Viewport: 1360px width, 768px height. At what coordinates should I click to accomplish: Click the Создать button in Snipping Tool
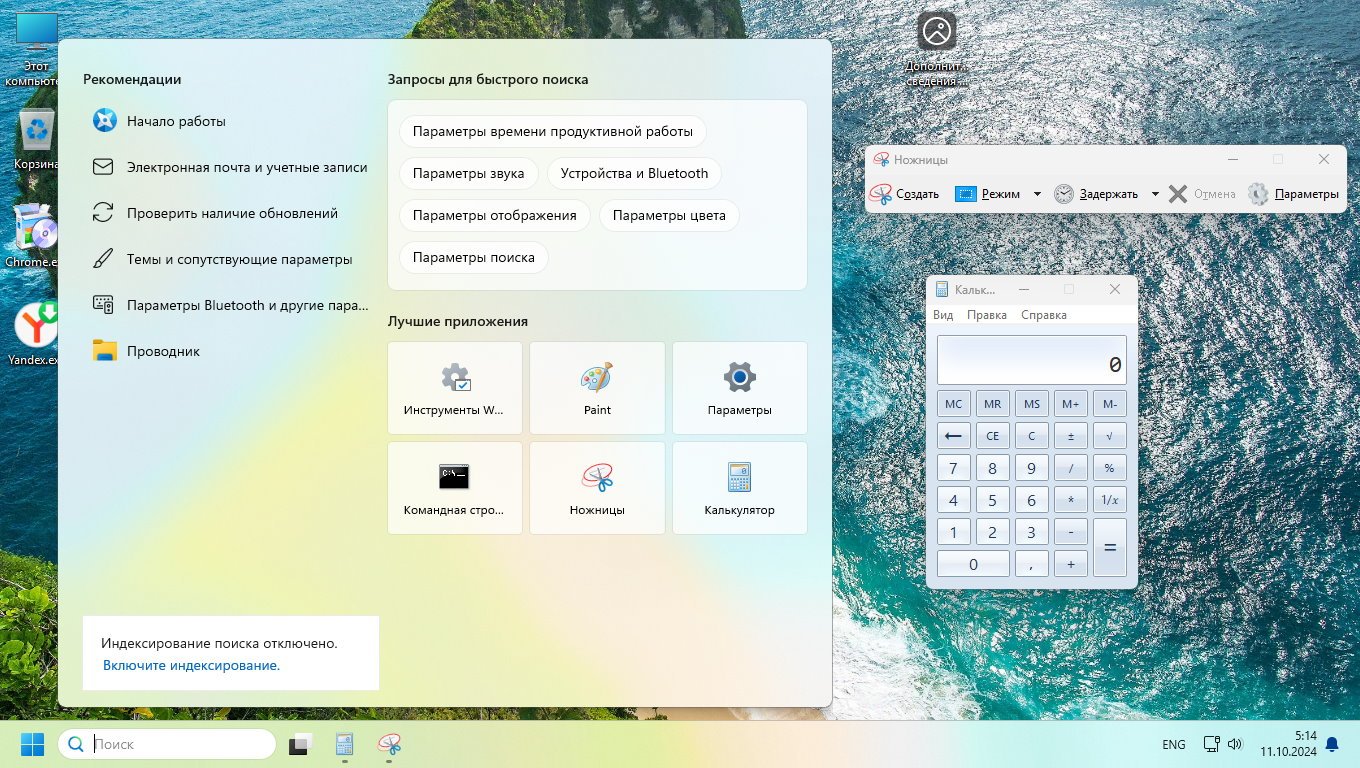tap(905, 194)
